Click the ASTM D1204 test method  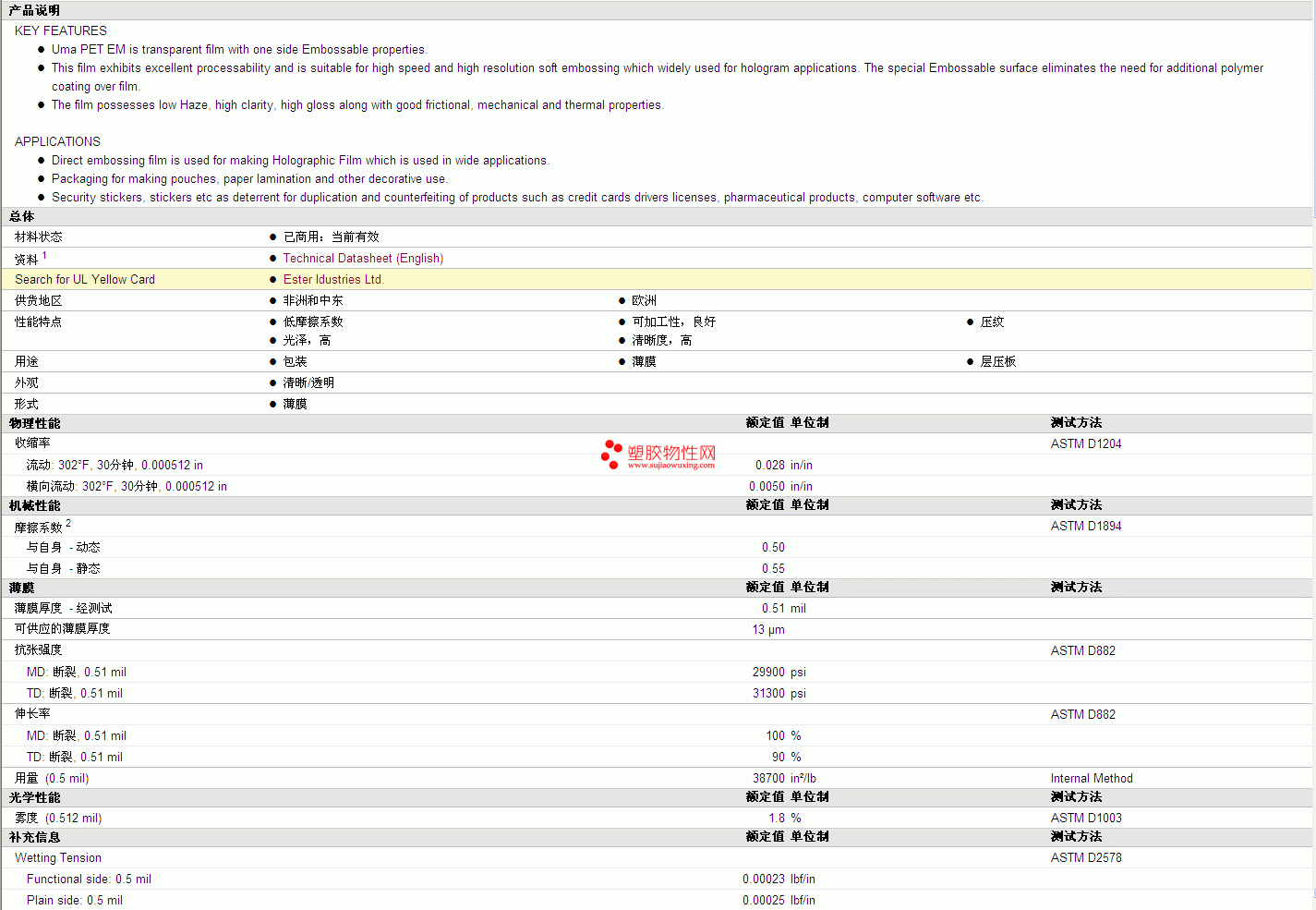(1086, 444)
